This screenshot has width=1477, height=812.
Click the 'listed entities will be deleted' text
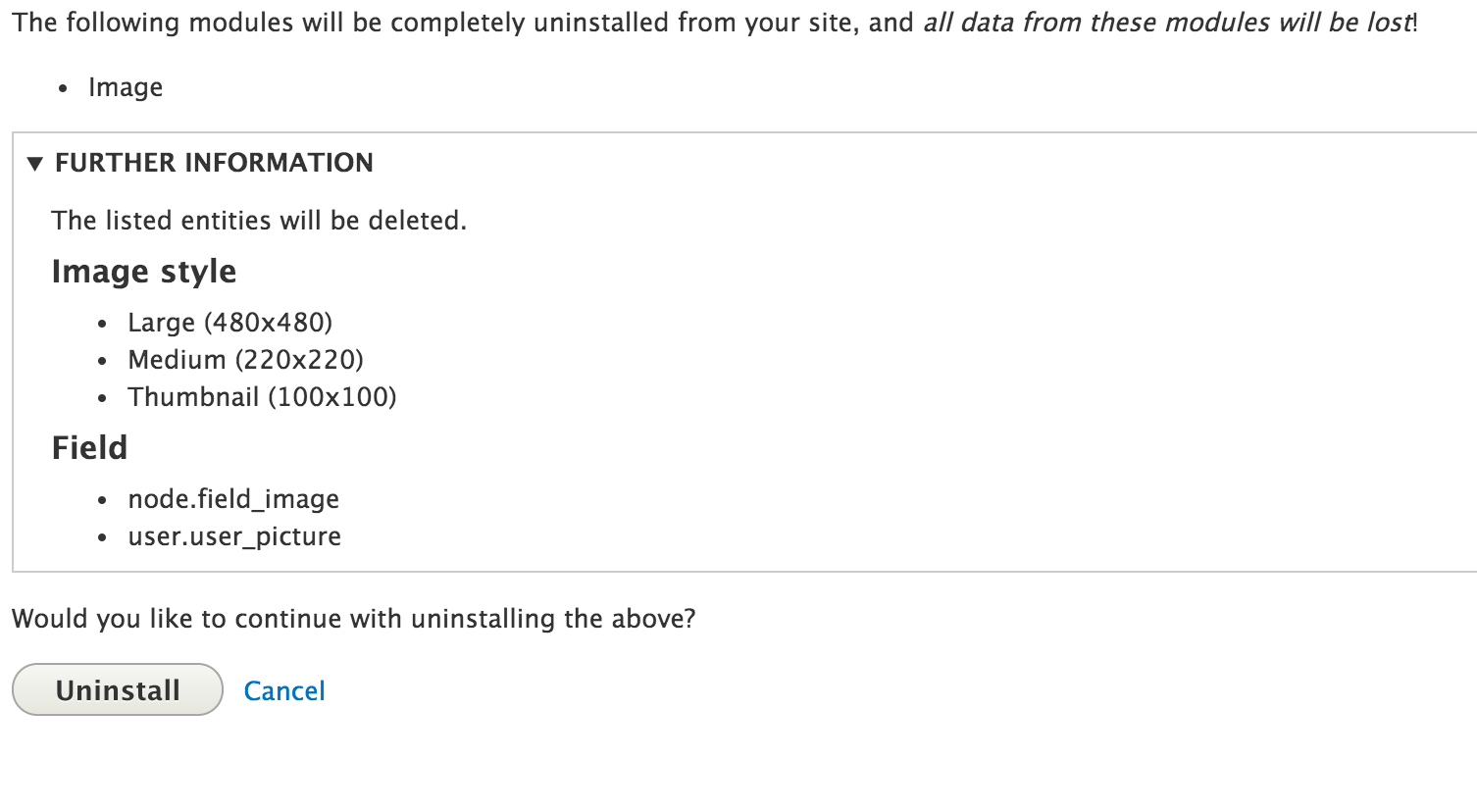coord(259,221)
